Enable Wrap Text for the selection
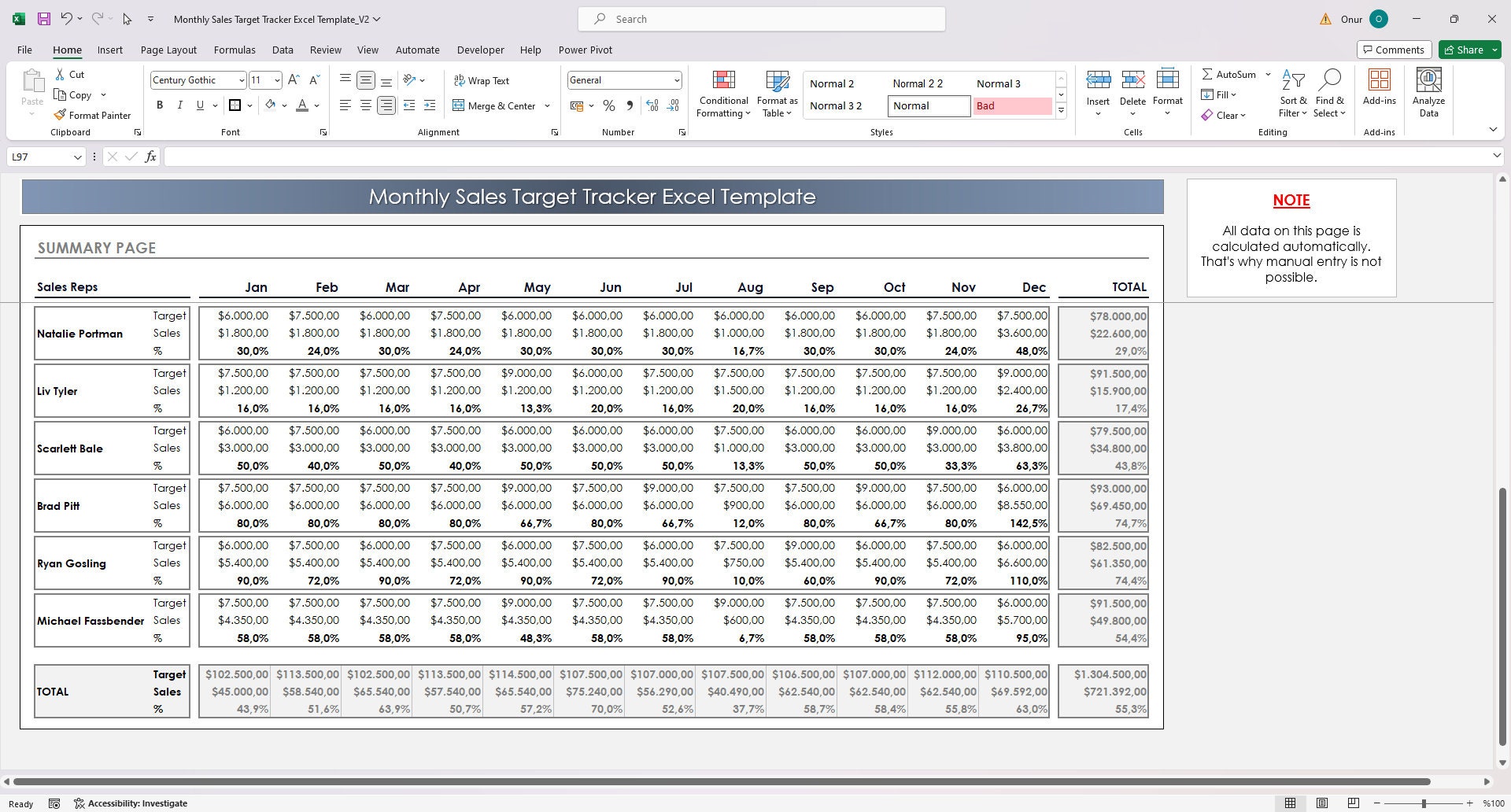The image size is (1511, 812). point(482,79)
